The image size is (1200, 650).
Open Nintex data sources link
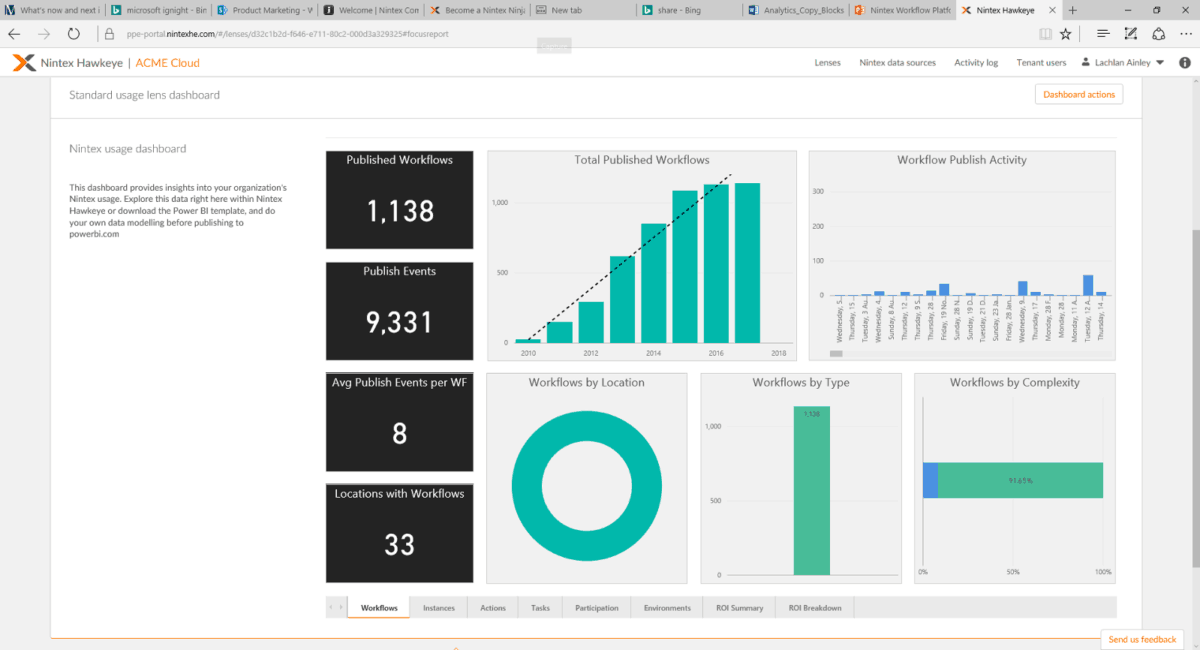(897, 62)
